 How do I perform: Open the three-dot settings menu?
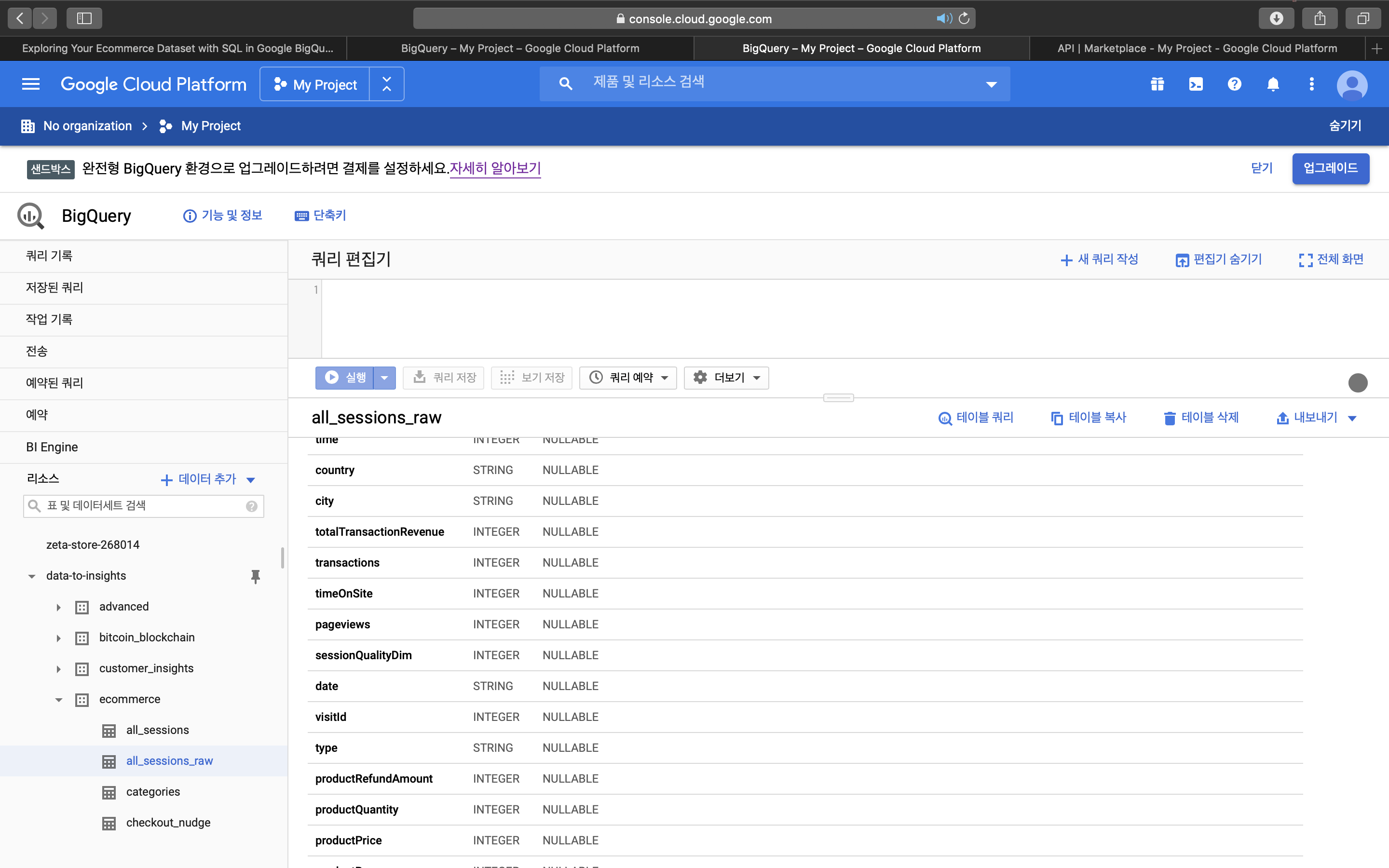1311,84
